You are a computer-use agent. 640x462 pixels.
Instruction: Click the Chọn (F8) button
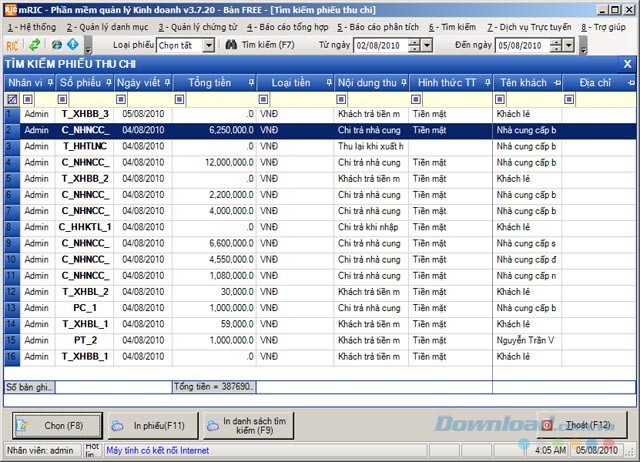tap(50, 425)
